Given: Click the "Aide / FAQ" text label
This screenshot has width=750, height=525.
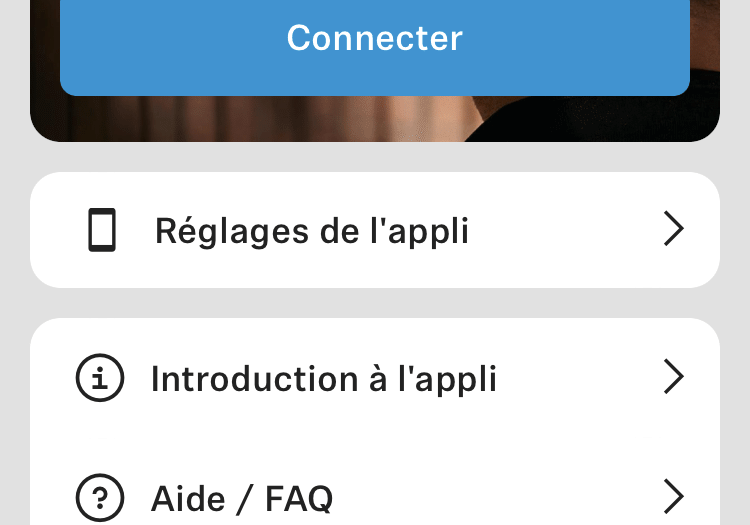Looking at the screenshot, I should [x=241, y=498].
